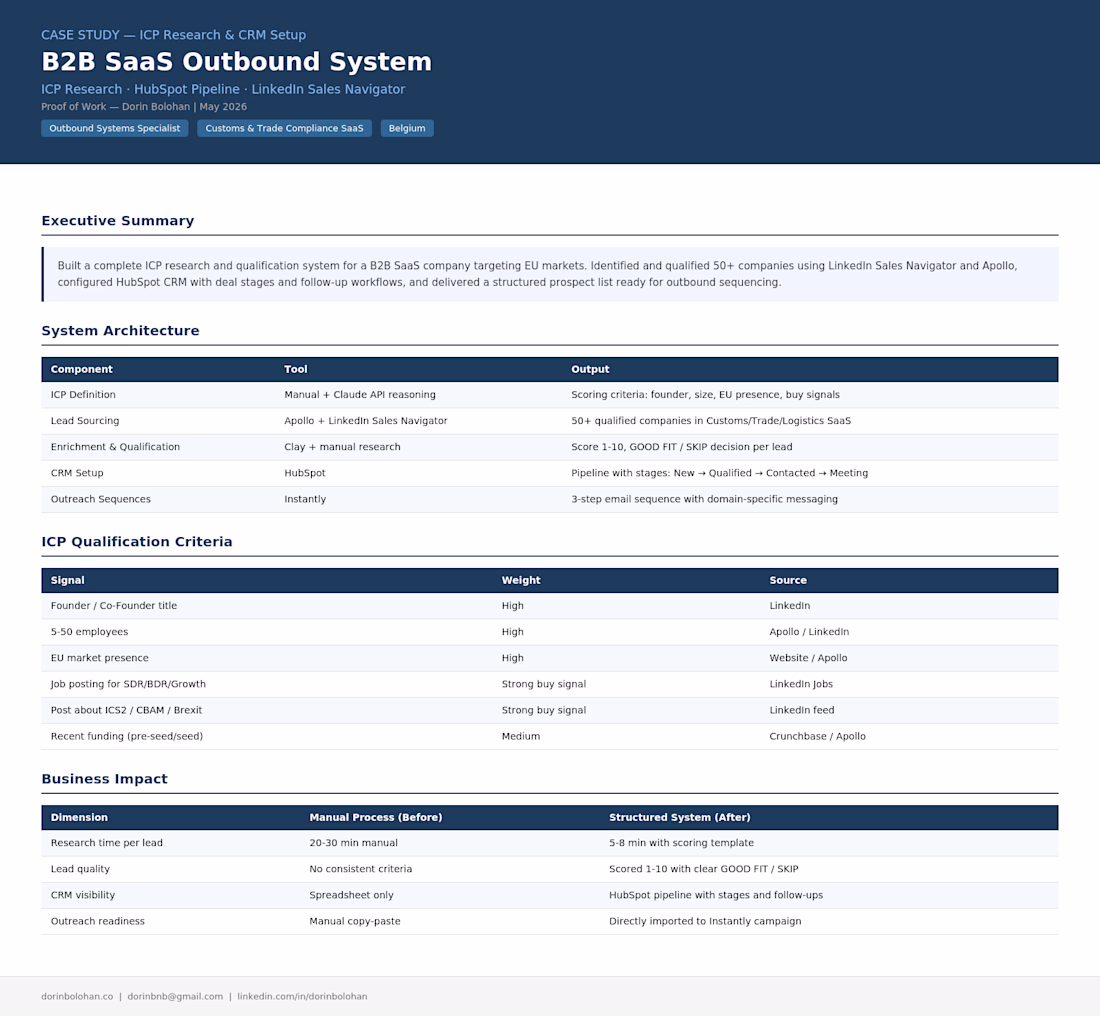Click the Executive Summary heading
The height and width of the screenshot is (1016, 1100).
click(x=118, y=220)
